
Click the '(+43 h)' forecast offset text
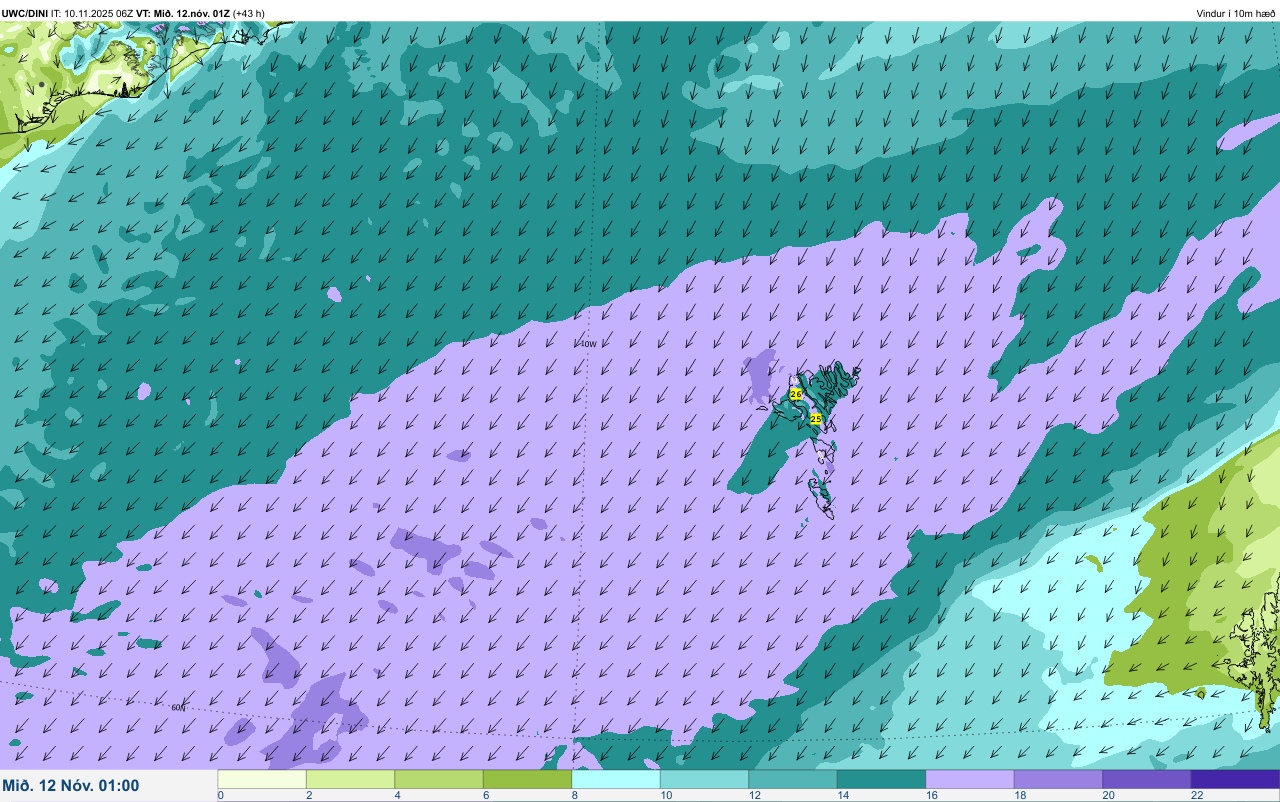pos(249,13)
